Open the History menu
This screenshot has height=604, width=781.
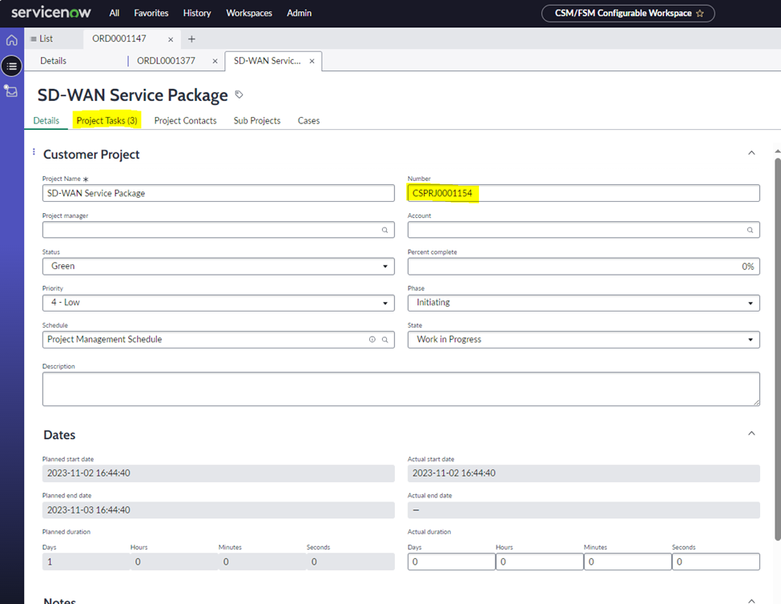click(x=197, y=13)
